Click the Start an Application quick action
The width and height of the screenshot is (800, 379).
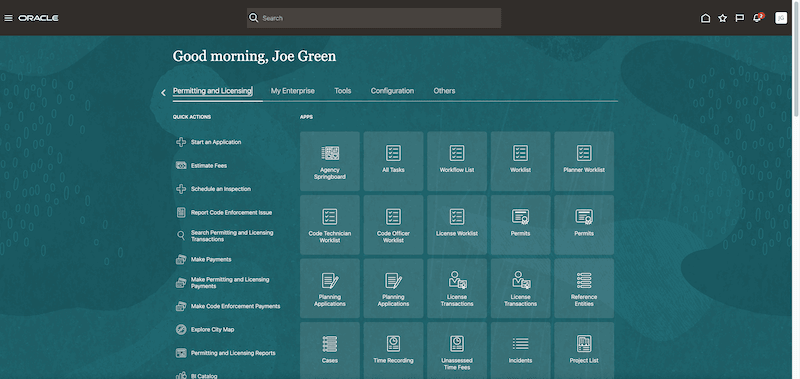[x=209, y=142]
